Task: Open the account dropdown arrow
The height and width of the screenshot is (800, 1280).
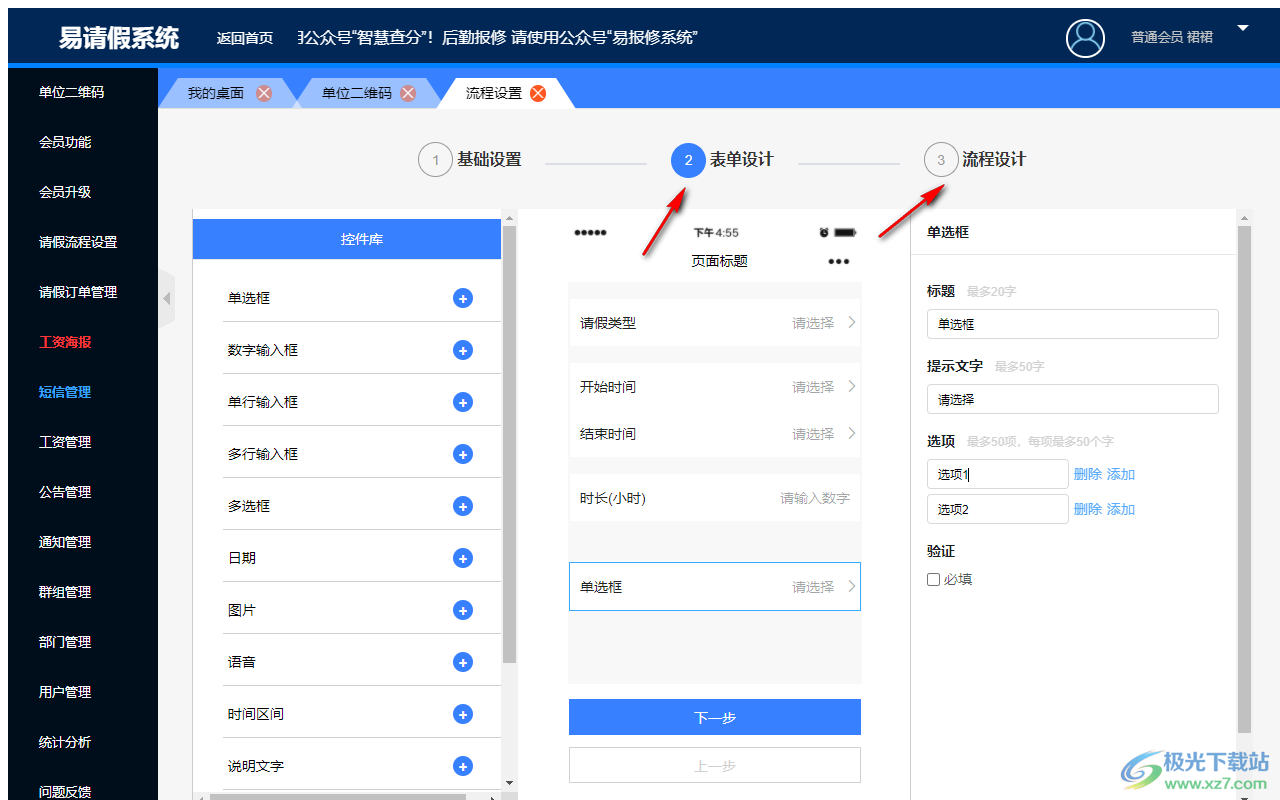Action: [x=1243, y=29]
